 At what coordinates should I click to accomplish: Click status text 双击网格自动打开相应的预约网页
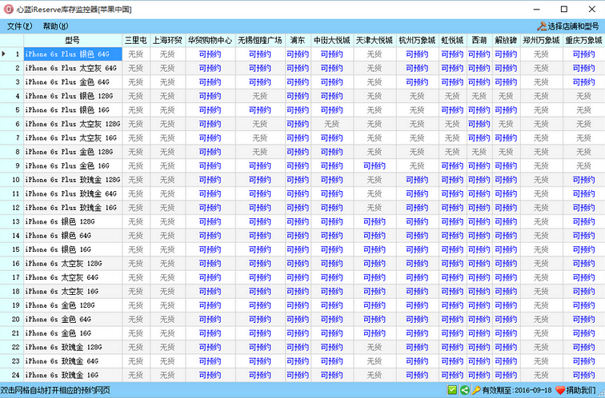tap(55, 390)
